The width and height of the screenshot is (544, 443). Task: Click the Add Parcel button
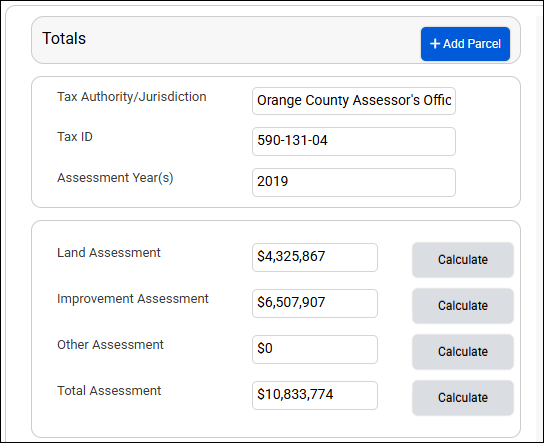[x=465, y=44]
